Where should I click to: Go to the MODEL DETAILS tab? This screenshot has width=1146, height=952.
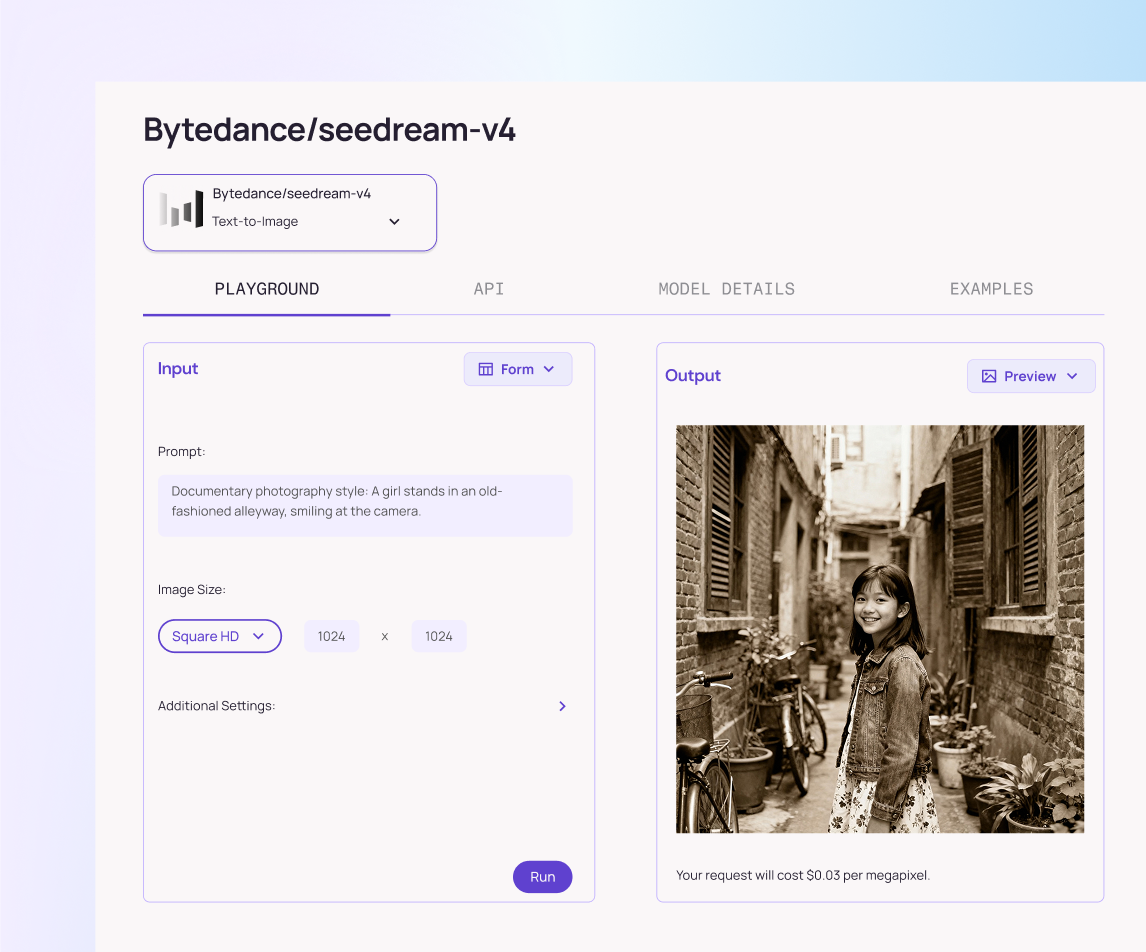[x=726, y=289]
